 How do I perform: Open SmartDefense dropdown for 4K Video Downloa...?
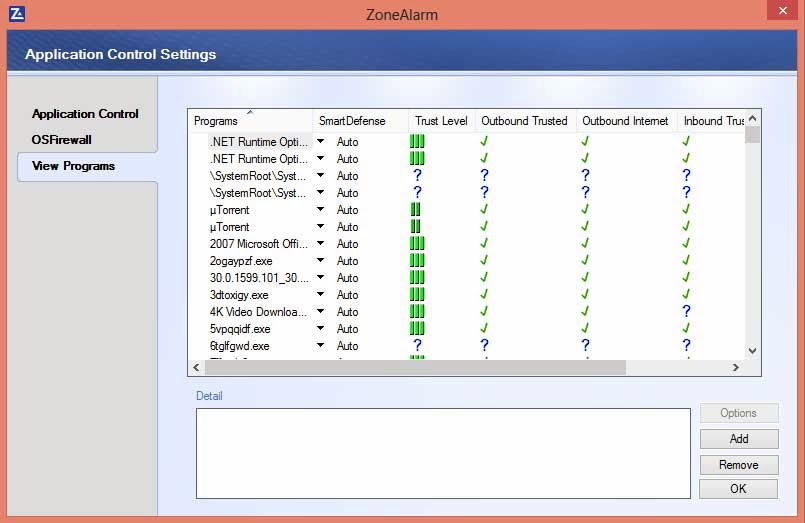[x=320, y=311]
